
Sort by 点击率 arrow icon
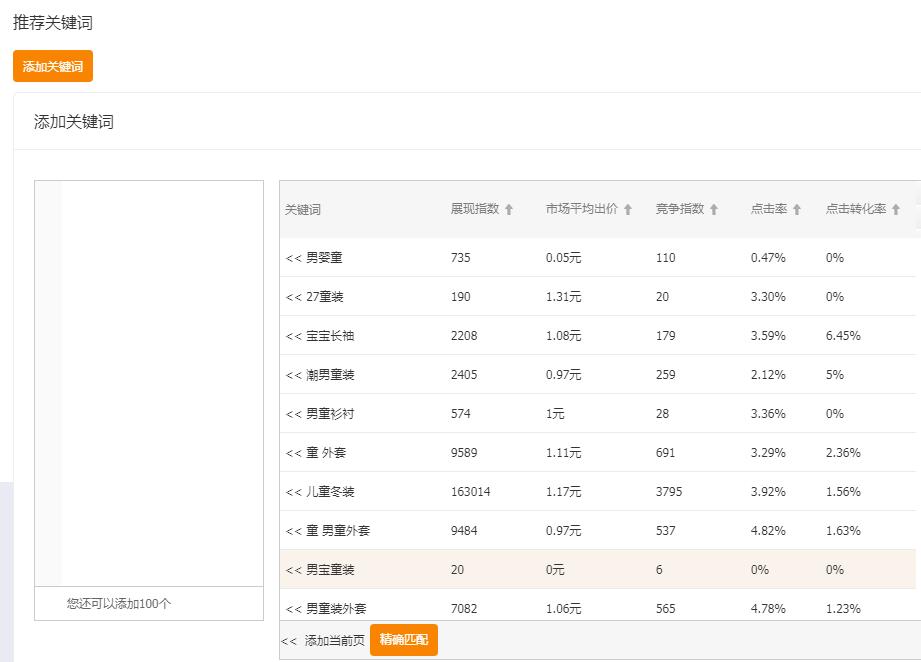tap(796, 209)
